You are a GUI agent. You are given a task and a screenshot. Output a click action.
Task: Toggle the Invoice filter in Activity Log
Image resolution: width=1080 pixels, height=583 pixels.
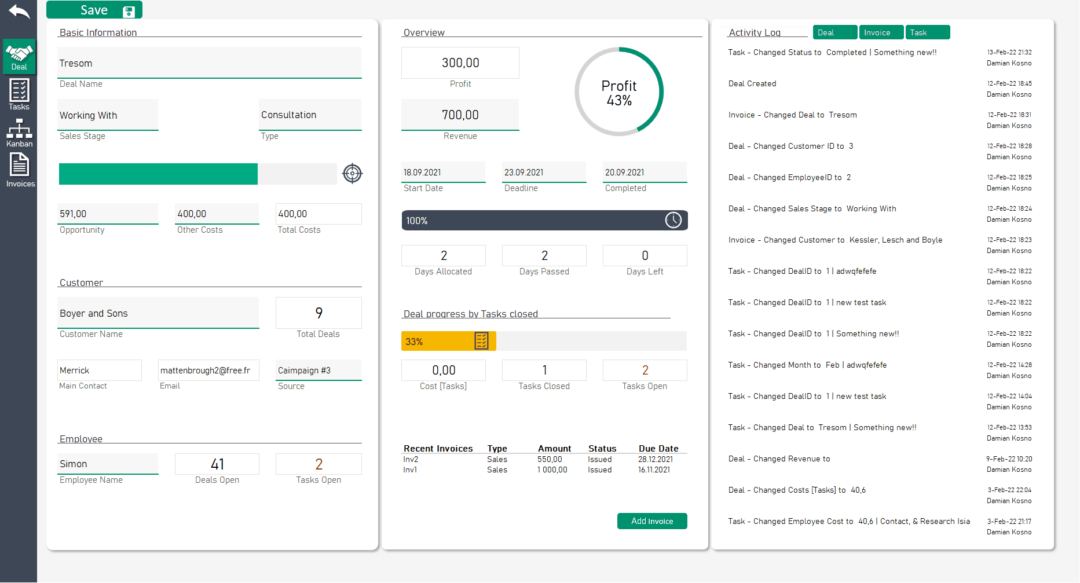pyautogui.click(x=881, y=31)
